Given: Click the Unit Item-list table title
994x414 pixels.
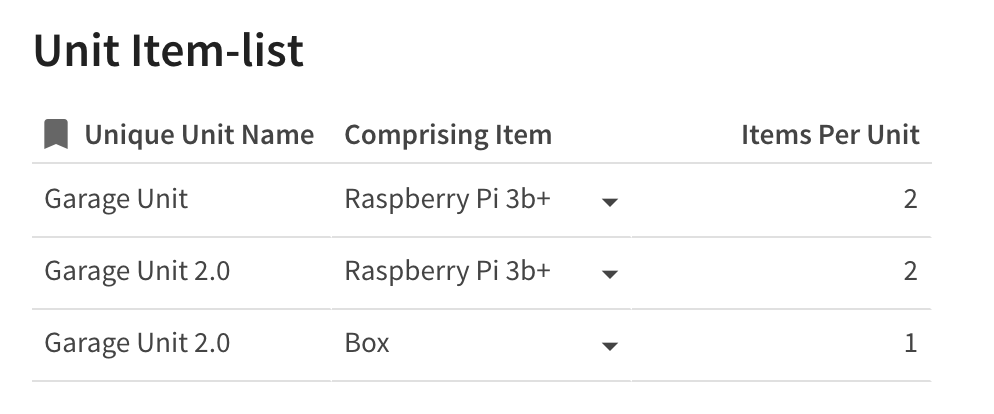Looking at the screenshot, I should 169,51.
